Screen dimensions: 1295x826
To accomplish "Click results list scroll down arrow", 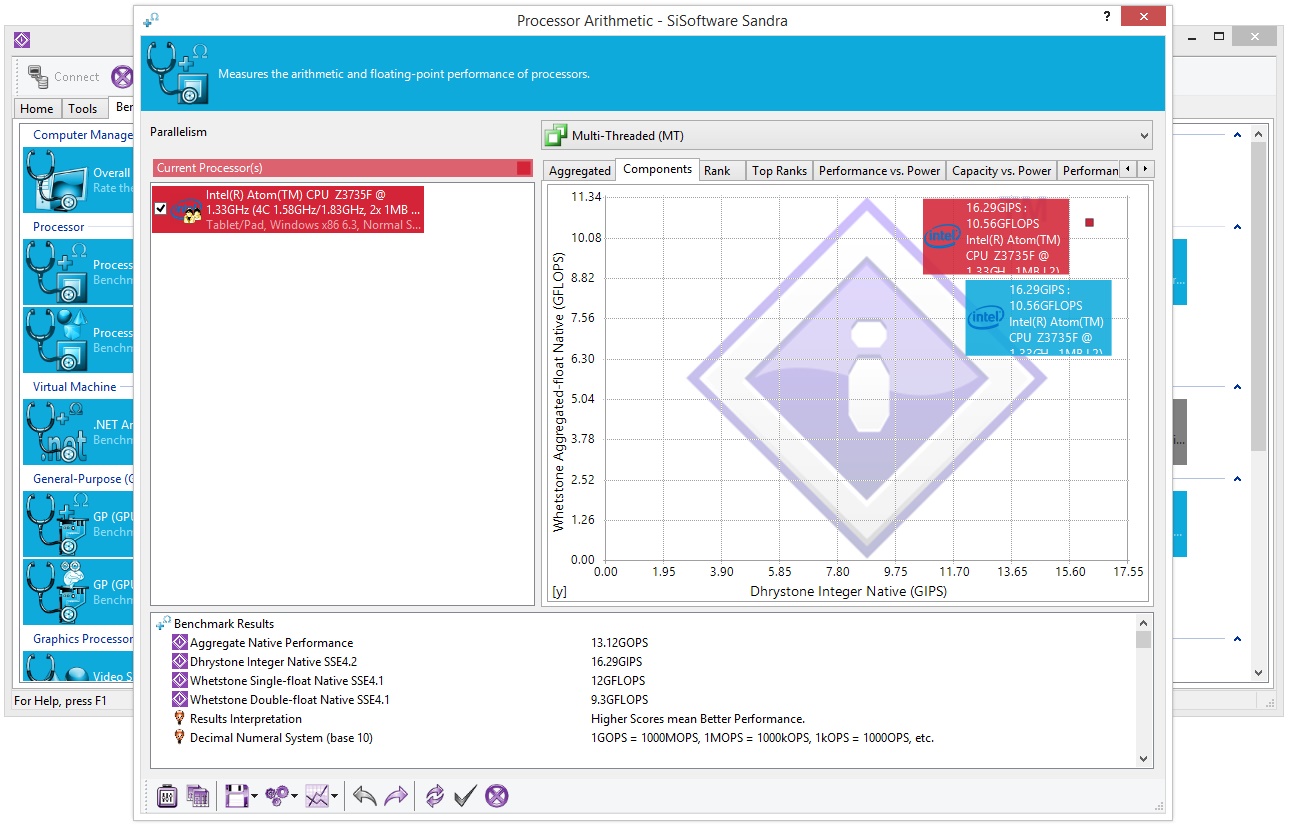I will (1144, 759).
